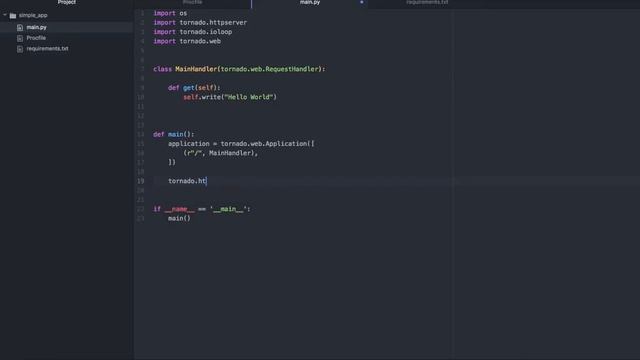Viewport: 640px width, 360px height.
Task: Open main.py in project tree
Action: (36, 27)
